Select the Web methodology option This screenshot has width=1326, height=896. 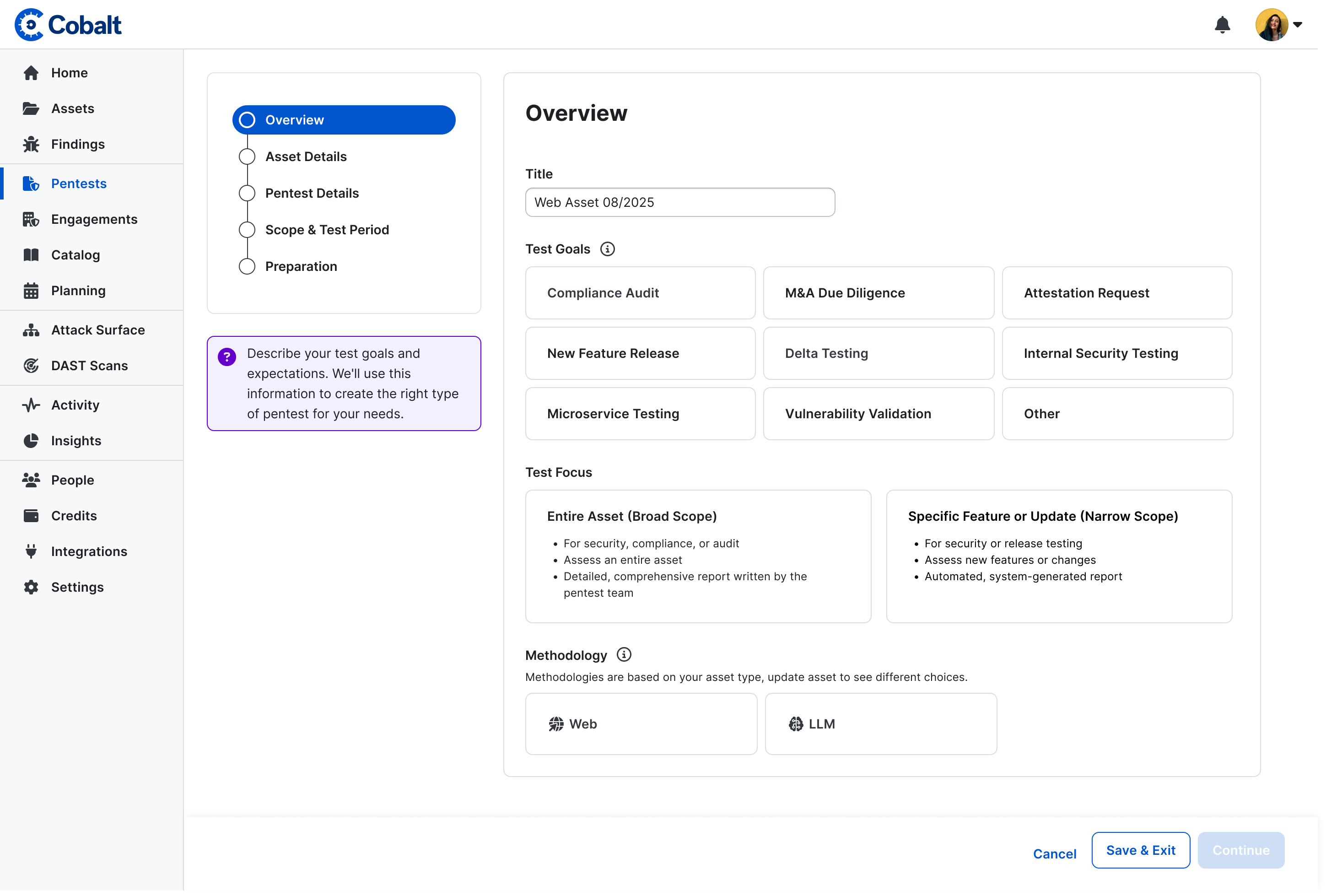coord(640,723)
